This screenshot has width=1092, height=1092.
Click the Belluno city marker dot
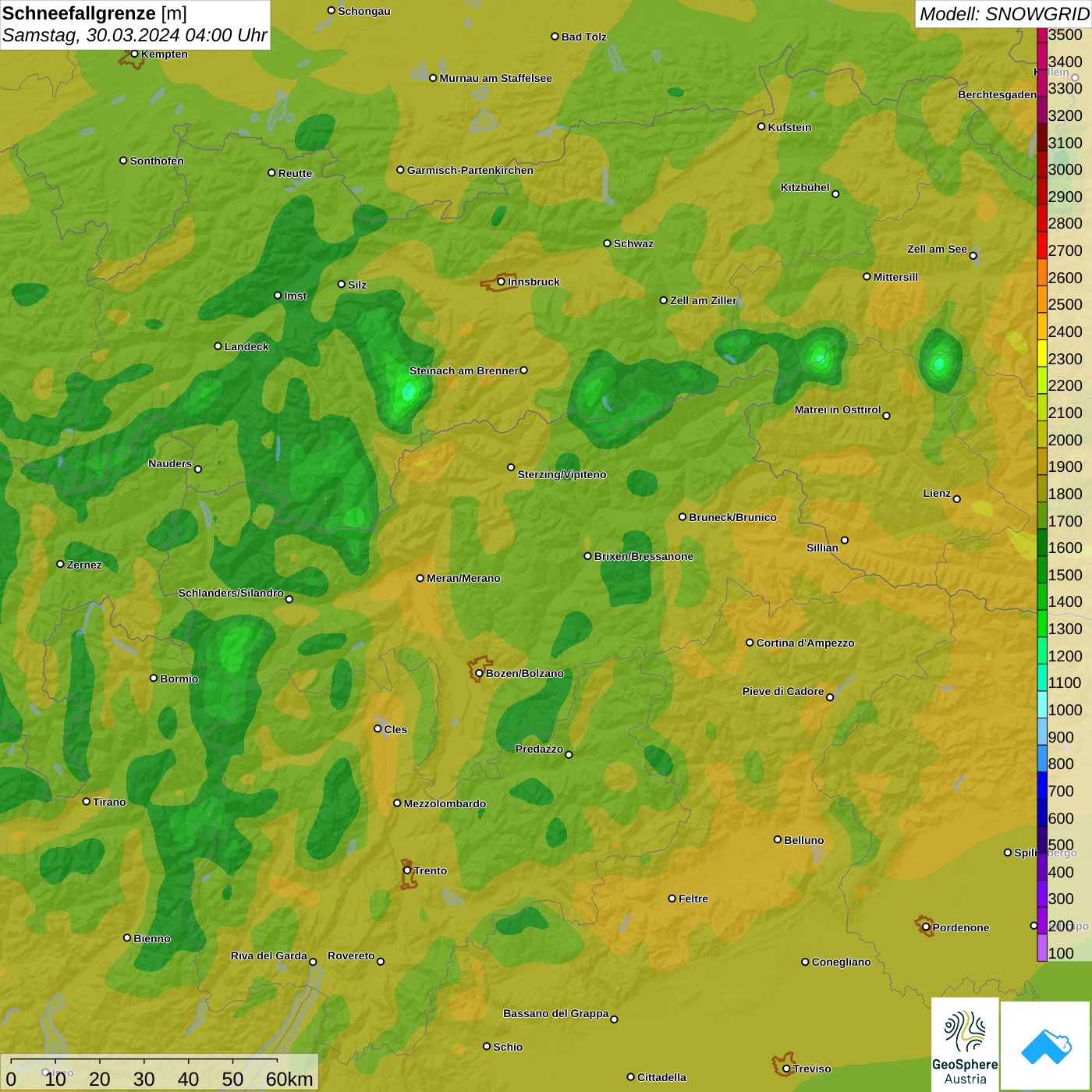click(x=778, y=839)
